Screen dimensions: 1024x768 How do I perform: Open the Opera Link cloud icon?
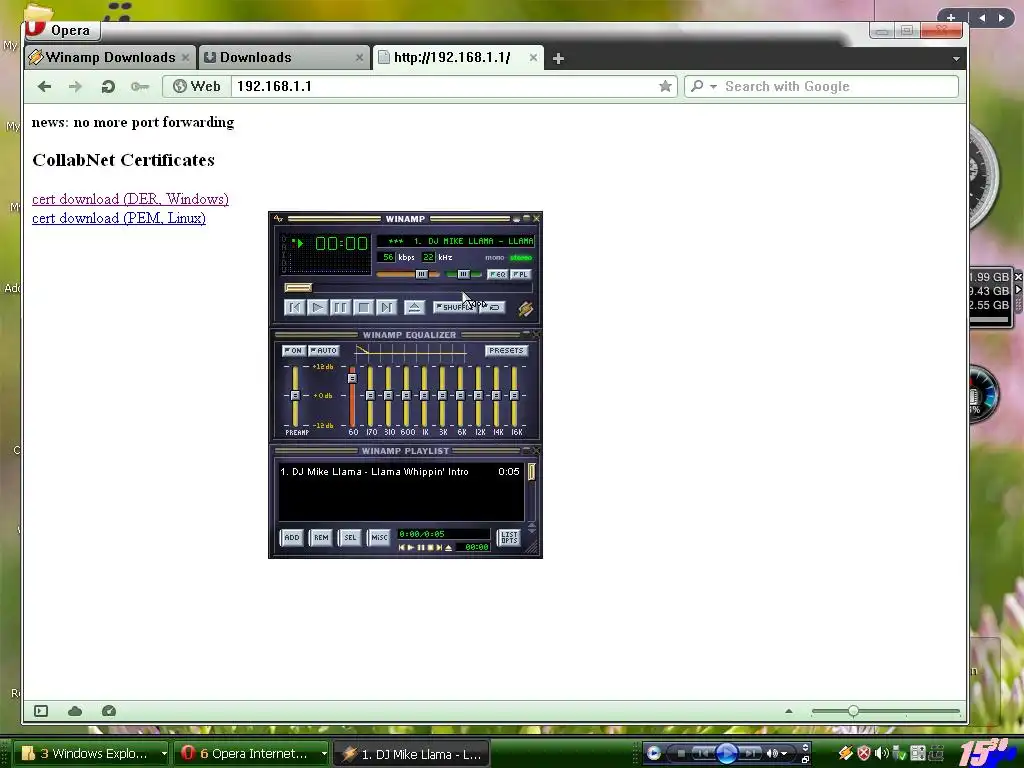(75, 711)
